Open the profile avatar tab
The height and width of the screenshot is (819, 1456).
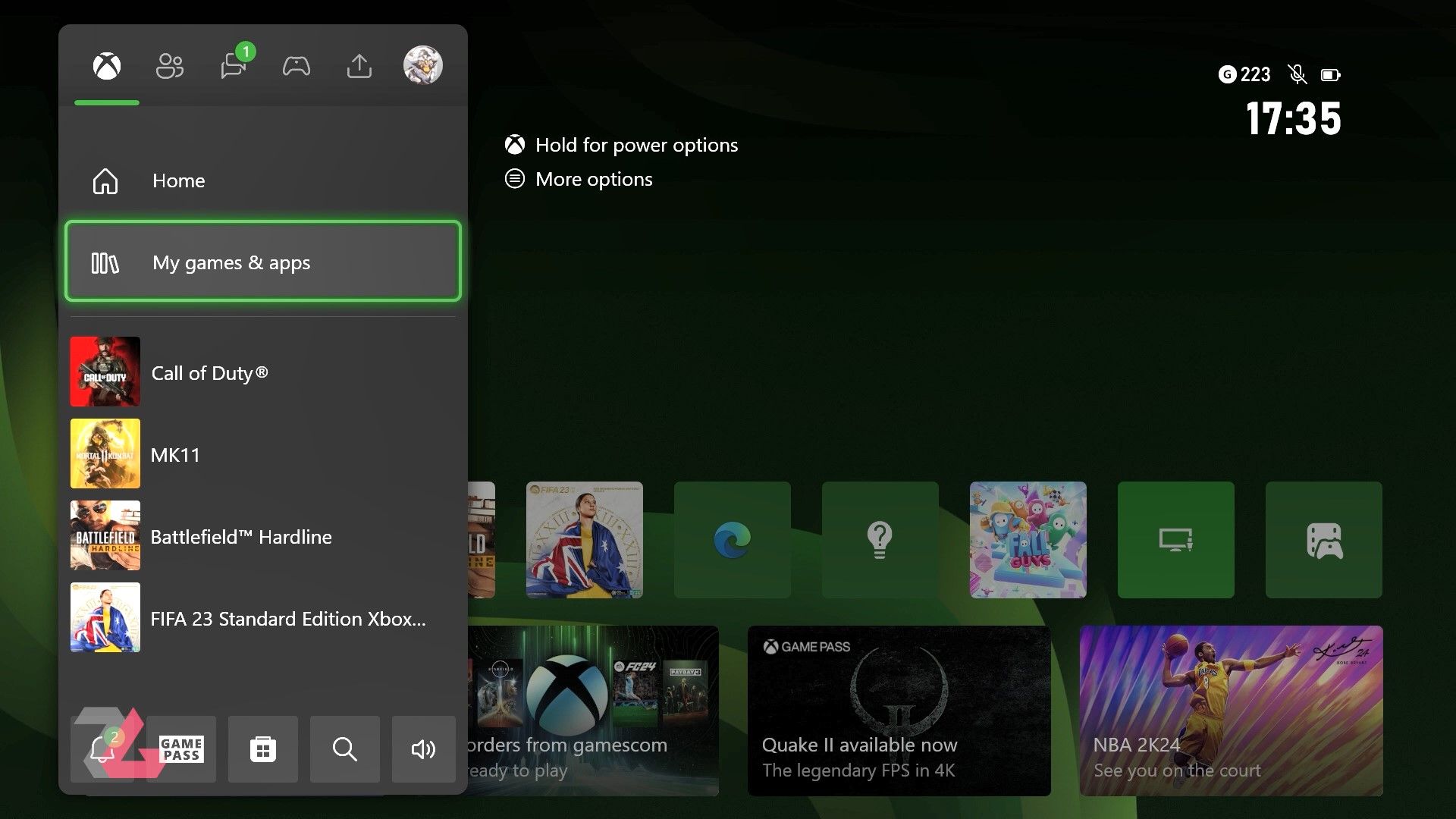coord(422,65)
